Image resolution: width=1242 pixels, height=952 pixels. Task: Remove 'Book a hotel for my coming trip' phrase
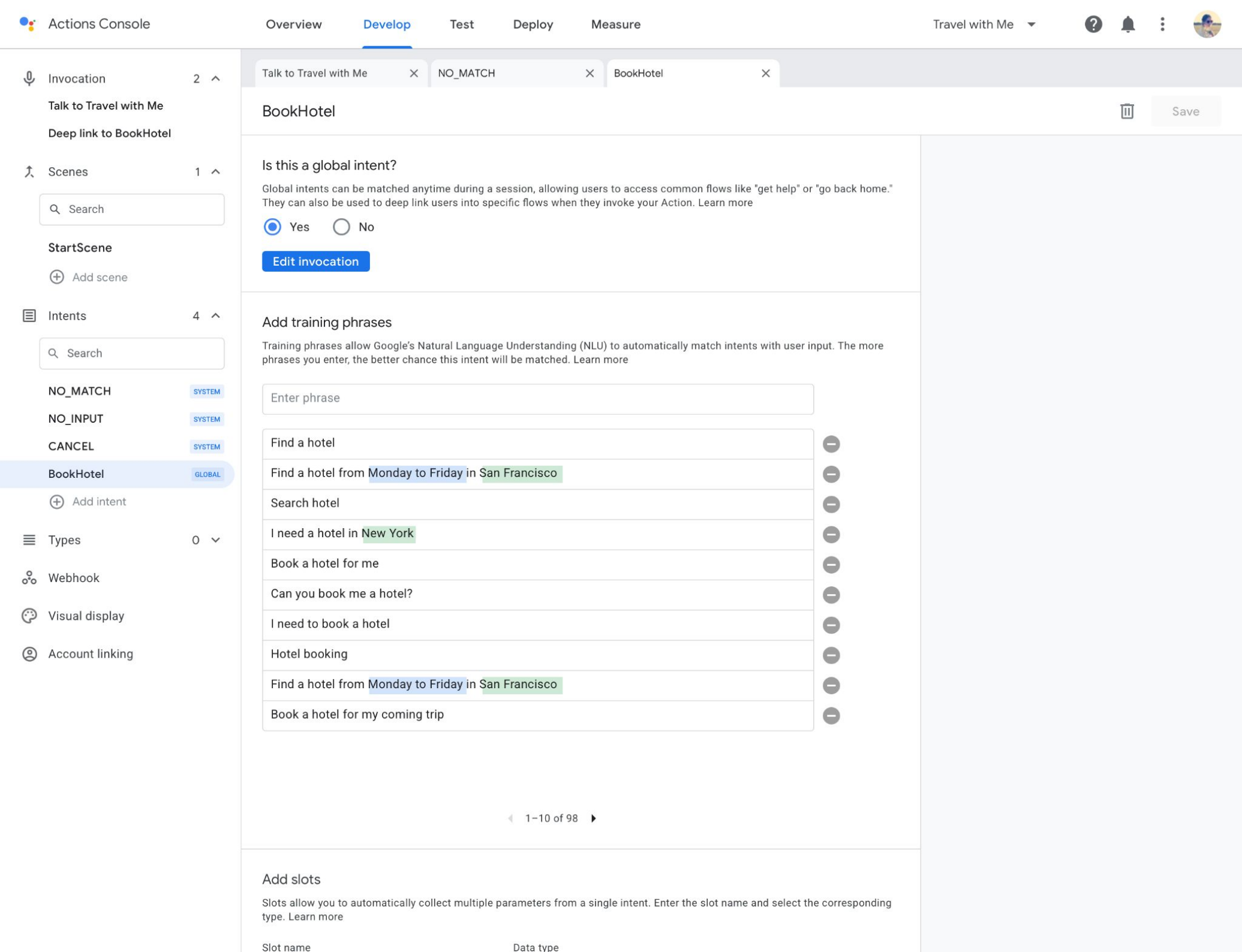(x=831, y=715)
